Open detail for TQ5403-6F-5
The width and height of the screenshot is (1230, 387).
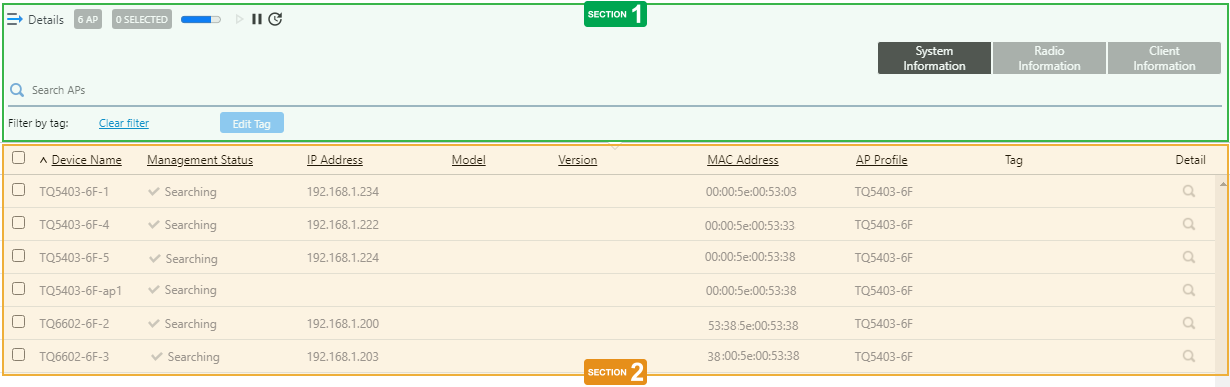tap(1189, 257)
